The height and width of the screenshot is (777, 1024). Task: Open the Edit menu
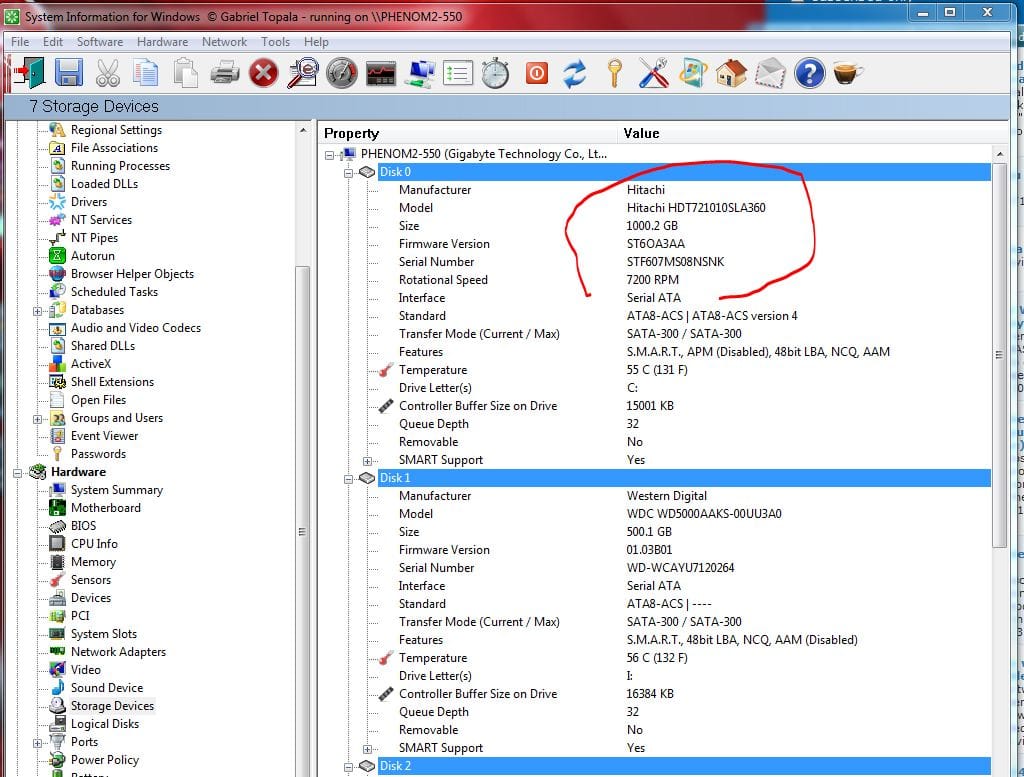(x=53, y=42)
